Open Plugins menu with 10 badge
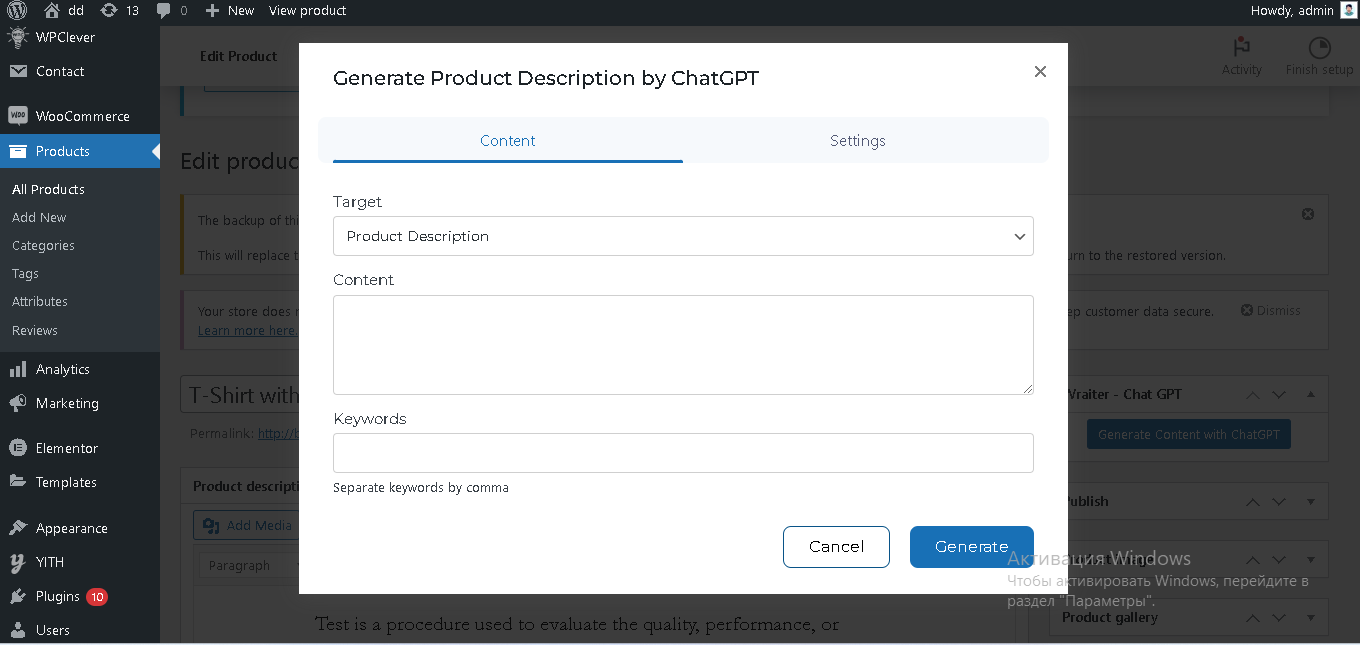 coord(58,596)
